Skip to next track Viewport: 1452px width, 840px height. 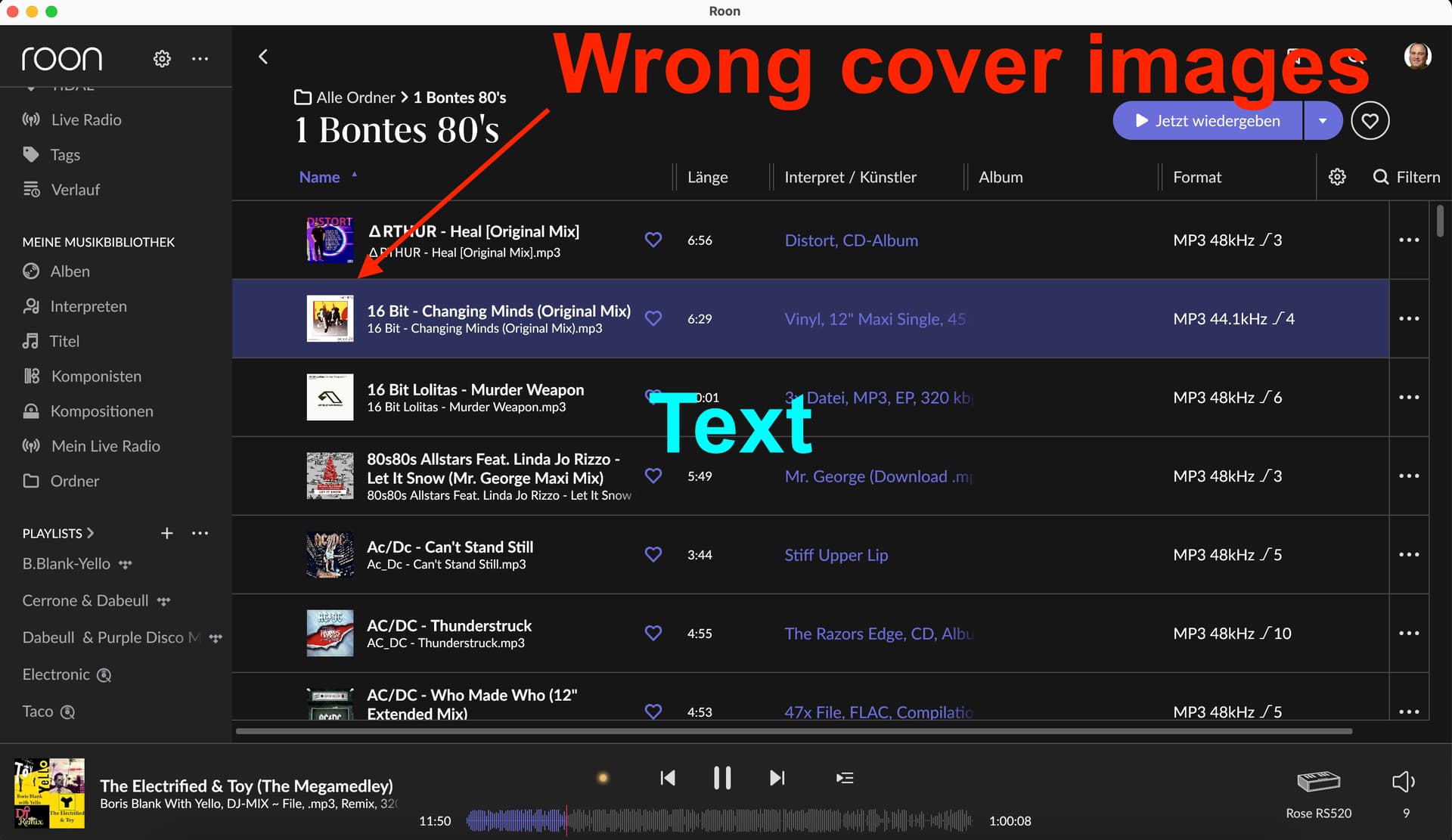[777, 778]
